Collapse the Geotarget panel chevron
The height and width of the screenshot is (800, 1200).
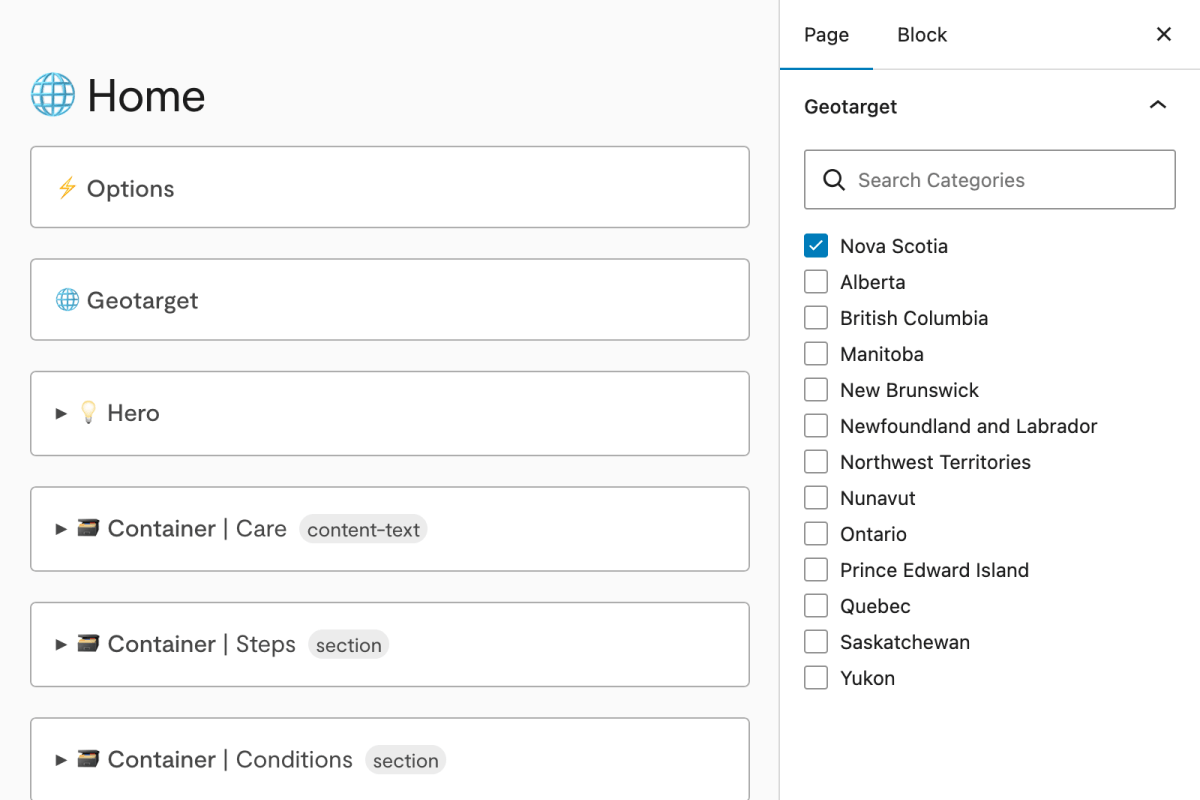1158,105
